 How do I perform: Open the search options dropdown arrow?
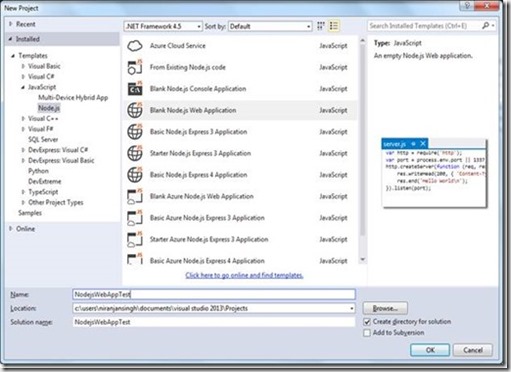[493, 26]
